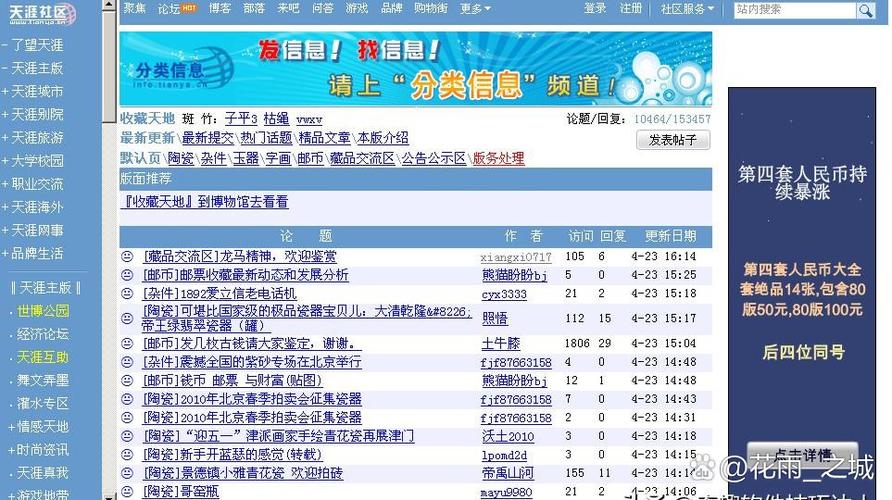This screenshot has width=892, height=500.
Task: Click smiley icon beside 龙马精神 post
Action: tap(127, 257)
